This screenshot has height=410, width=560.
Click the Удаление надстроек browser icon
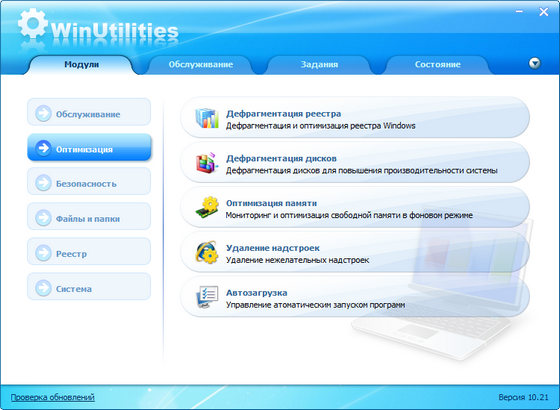point(207,252)
